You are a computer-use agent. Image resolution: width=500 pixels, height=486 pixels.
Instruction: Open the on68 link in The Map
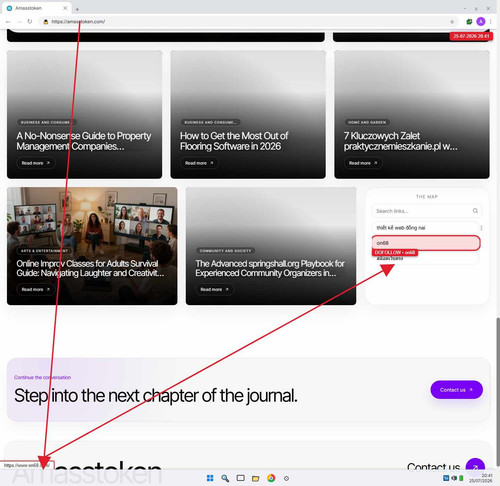point(426,243)
